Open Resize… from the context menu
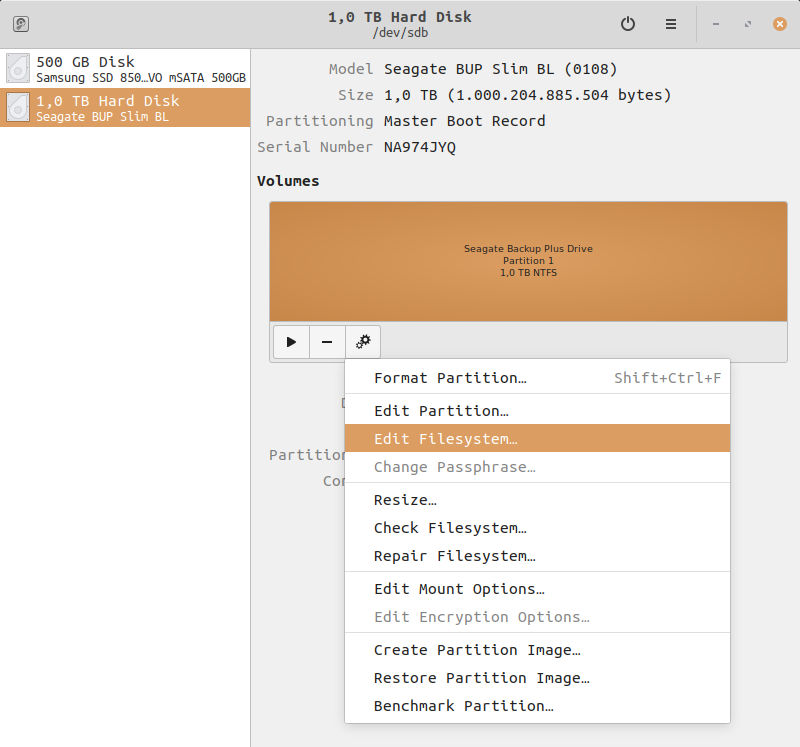800x747 pixels. point(537,500)
